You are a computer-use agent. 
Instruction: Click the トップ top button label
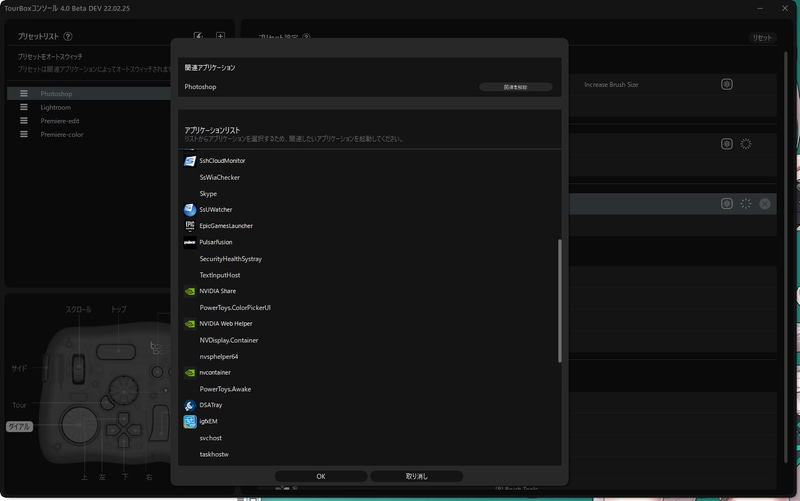(118, 310)
